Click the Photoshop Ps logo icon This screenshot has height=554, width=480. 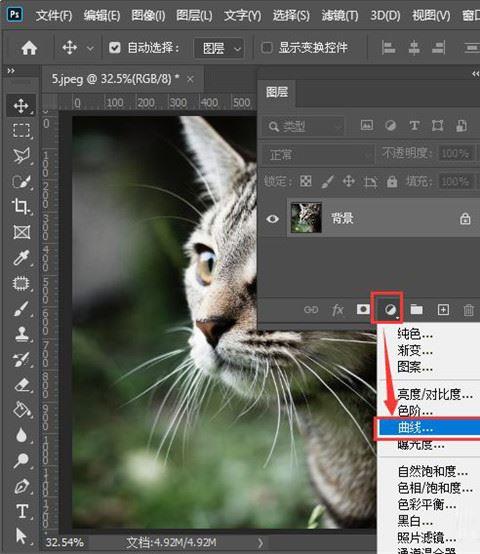[15, 14]
